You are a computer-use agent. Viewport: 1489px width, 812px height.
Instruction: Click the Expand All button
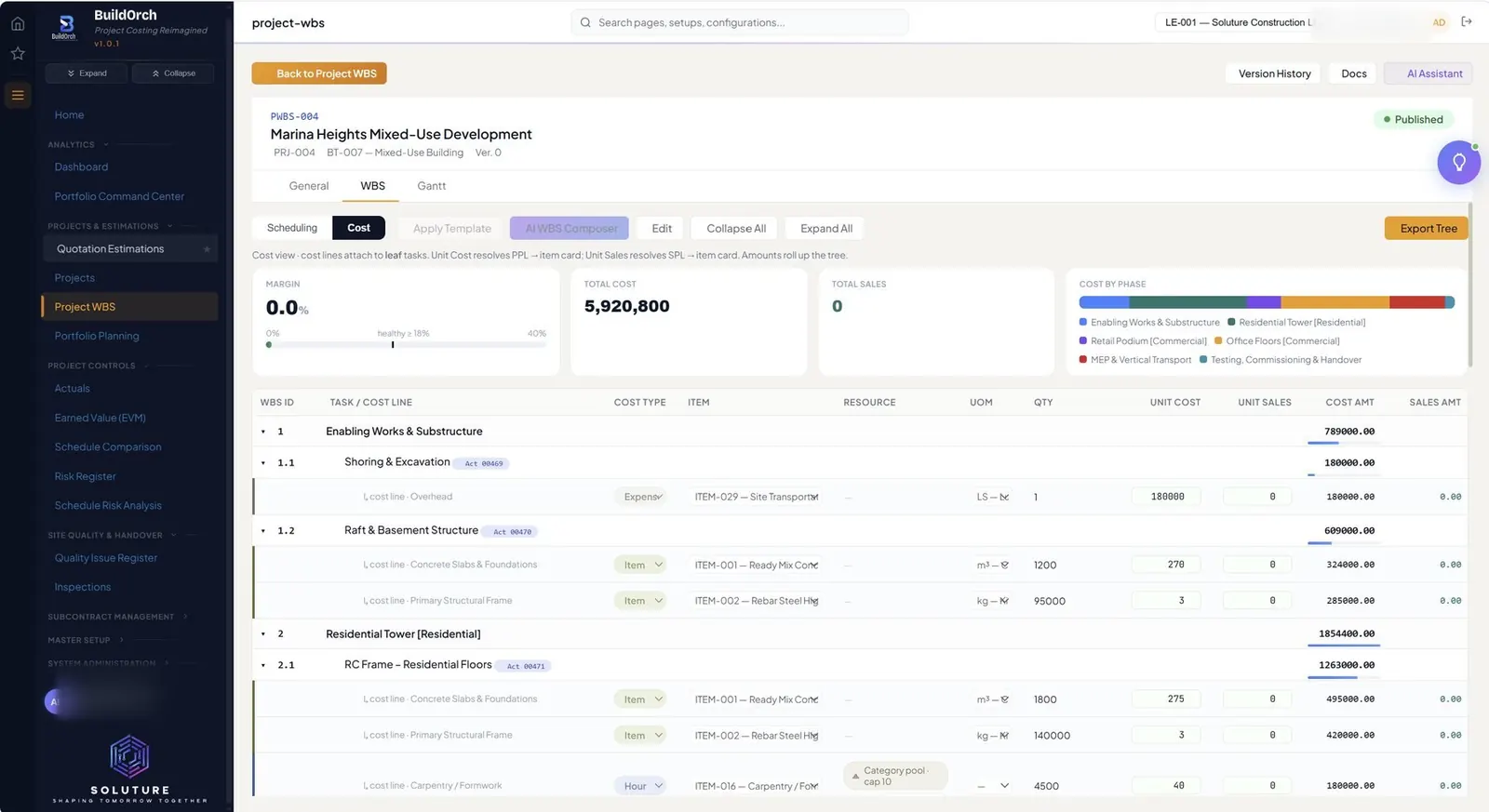tap(825, 229)
